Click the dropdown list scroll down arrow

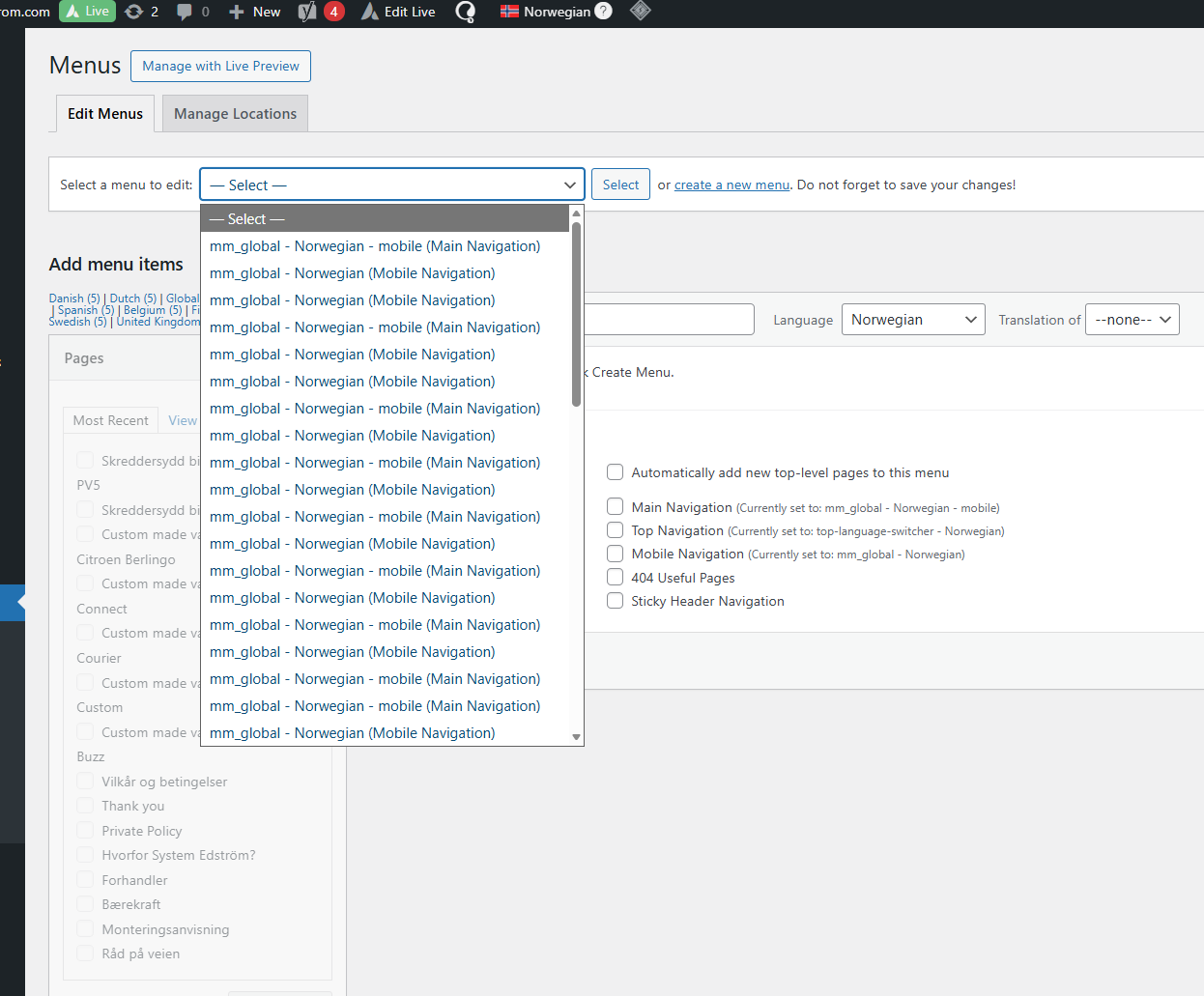(577, 737)
